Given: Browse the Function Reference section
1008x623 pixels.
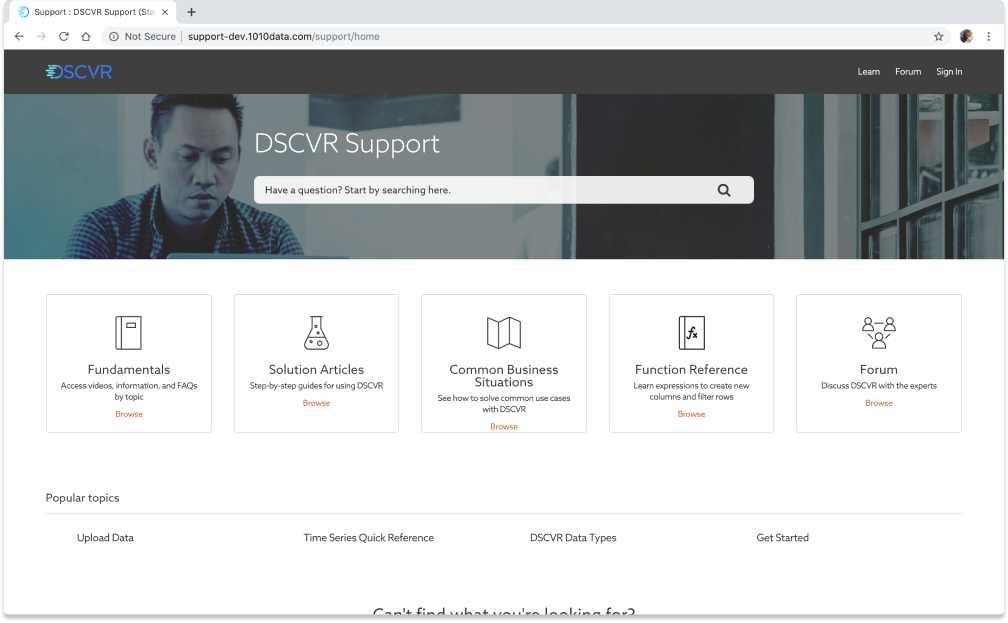Looking at the screenshot, I should (692, 414).
